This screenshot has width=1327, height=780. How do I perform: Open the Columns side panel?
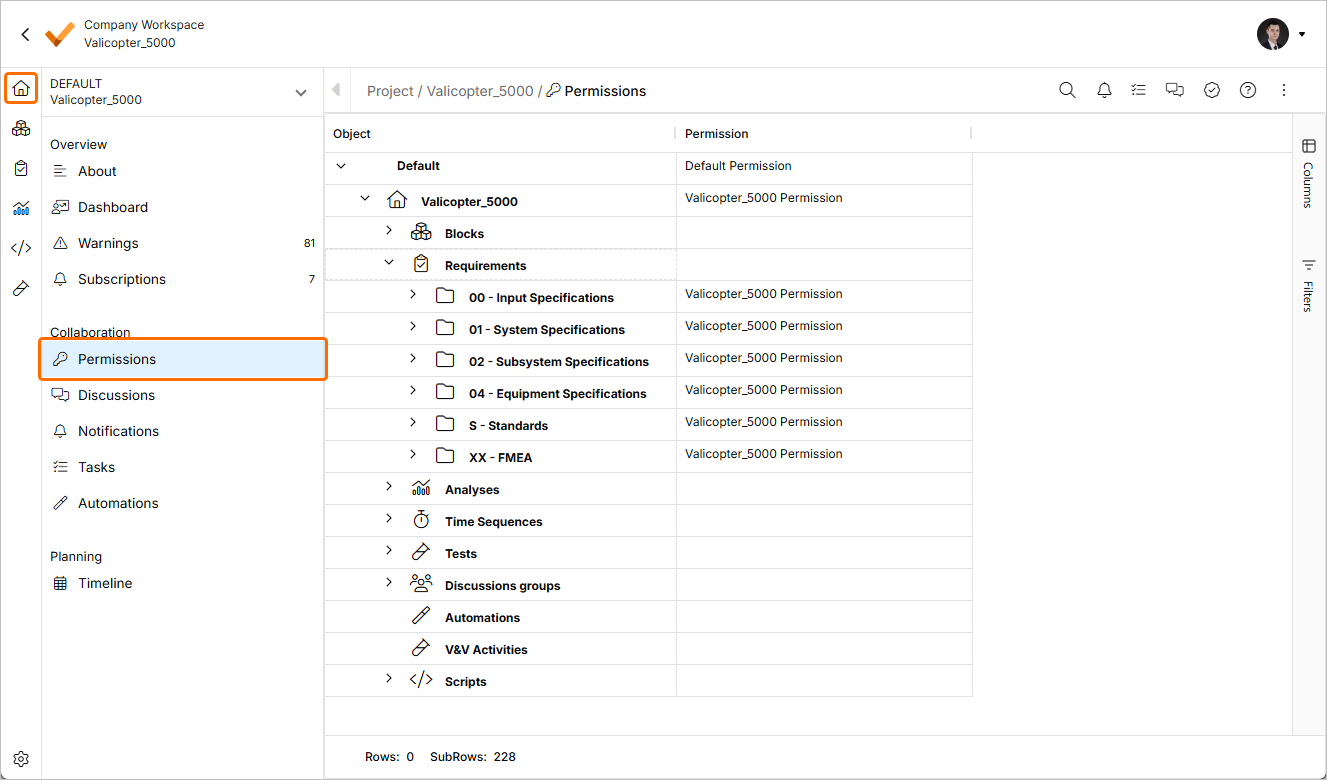1308,172
